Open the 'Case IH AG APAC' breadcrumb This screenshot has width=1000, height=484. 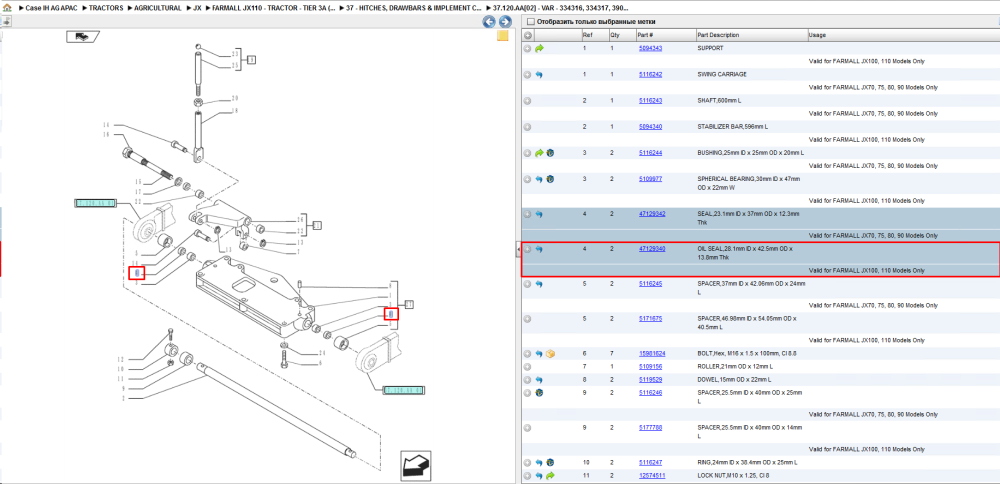[52, 8]
